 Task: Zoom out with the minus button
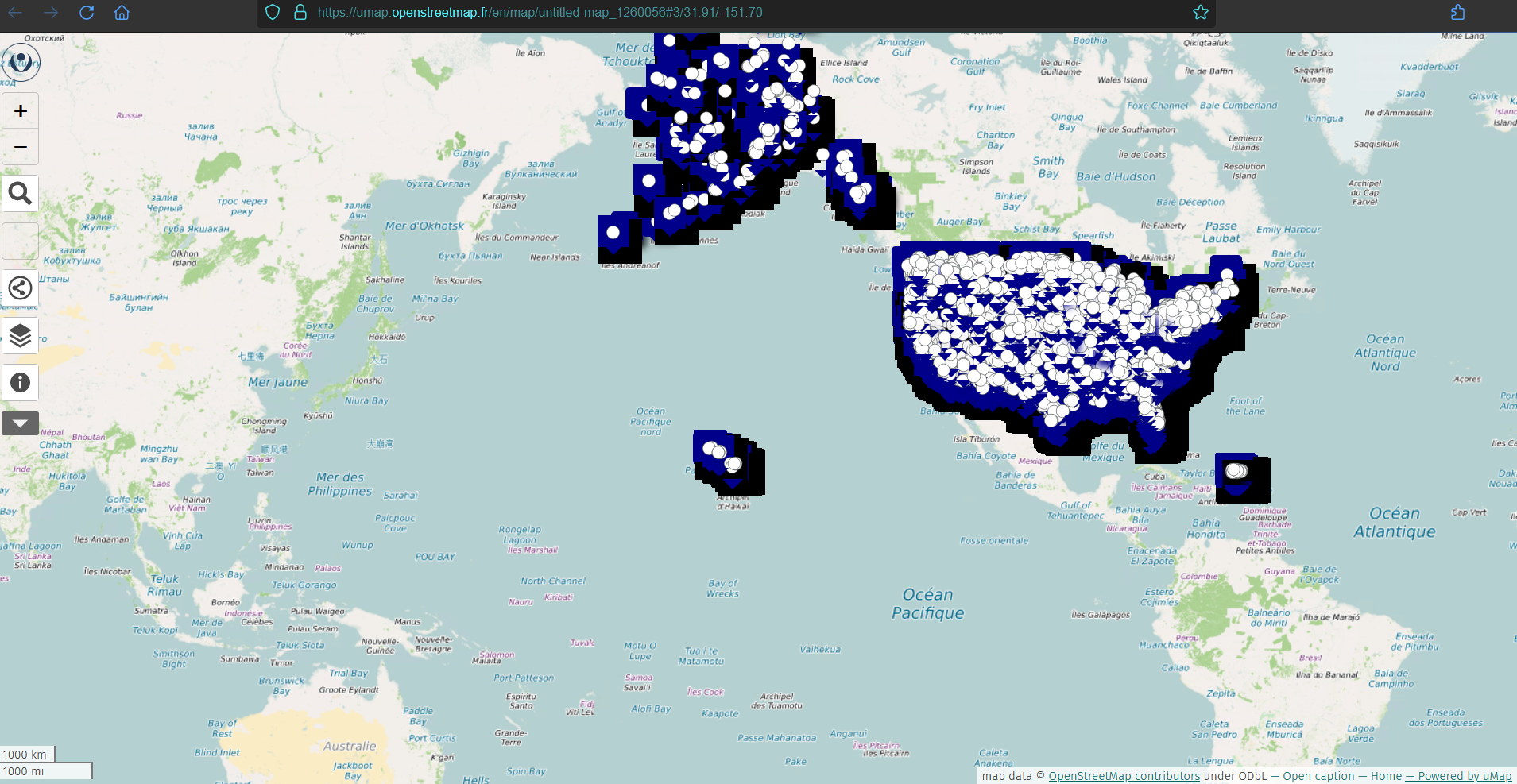click(21, 147)
